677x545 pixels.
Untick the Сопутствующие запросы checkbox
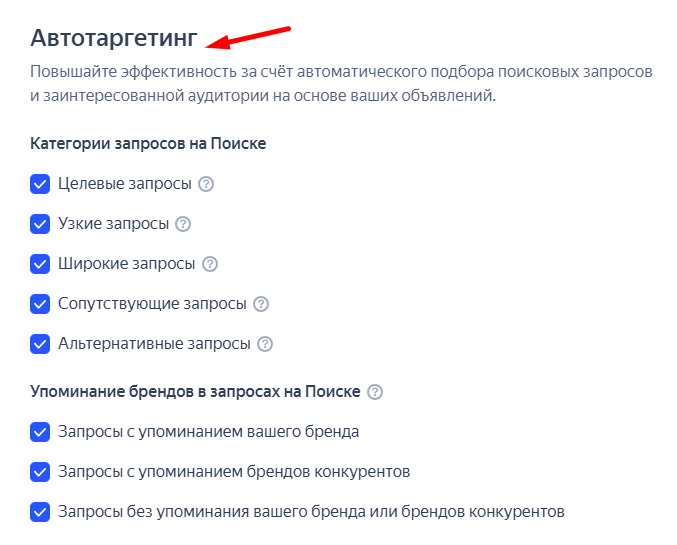click(40, 304)
